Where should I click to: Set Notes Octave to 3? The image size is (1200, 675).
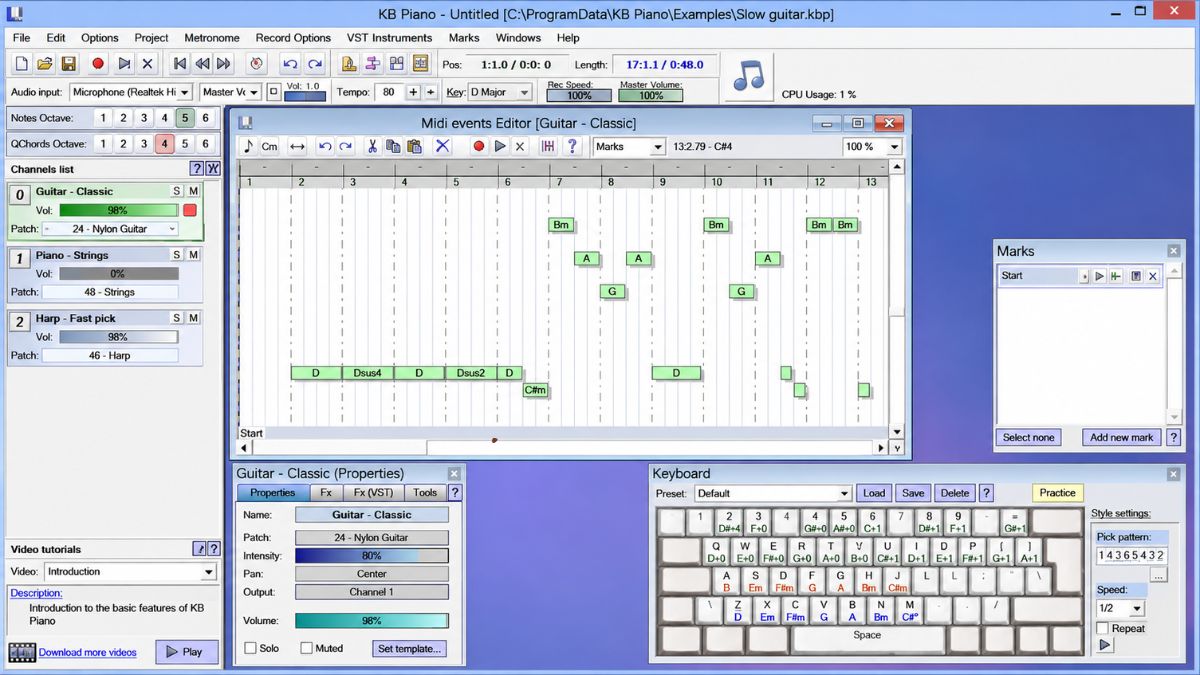point(144,118)
